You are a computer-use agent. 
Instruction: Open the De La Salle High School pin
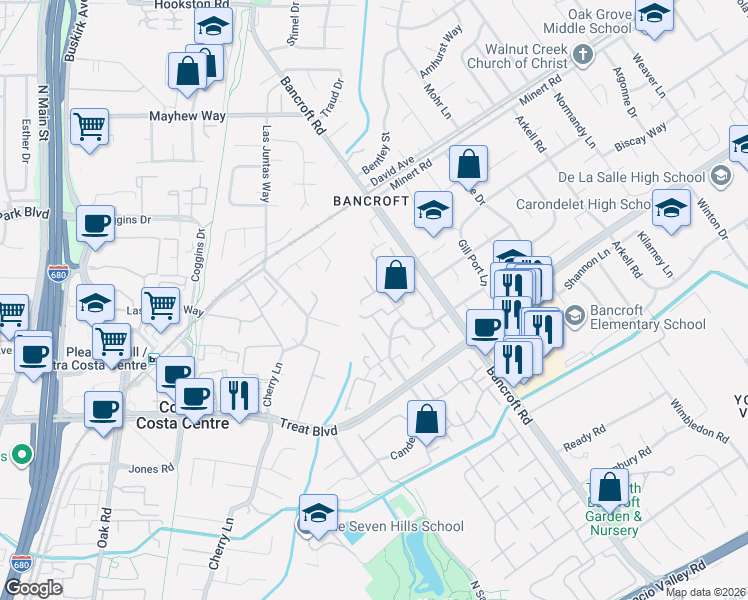coord(721,177)
